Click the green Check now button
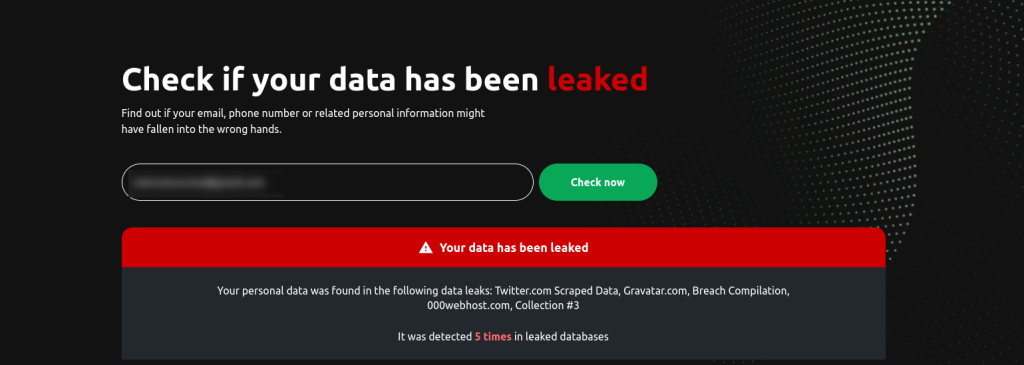 point(598,182)
